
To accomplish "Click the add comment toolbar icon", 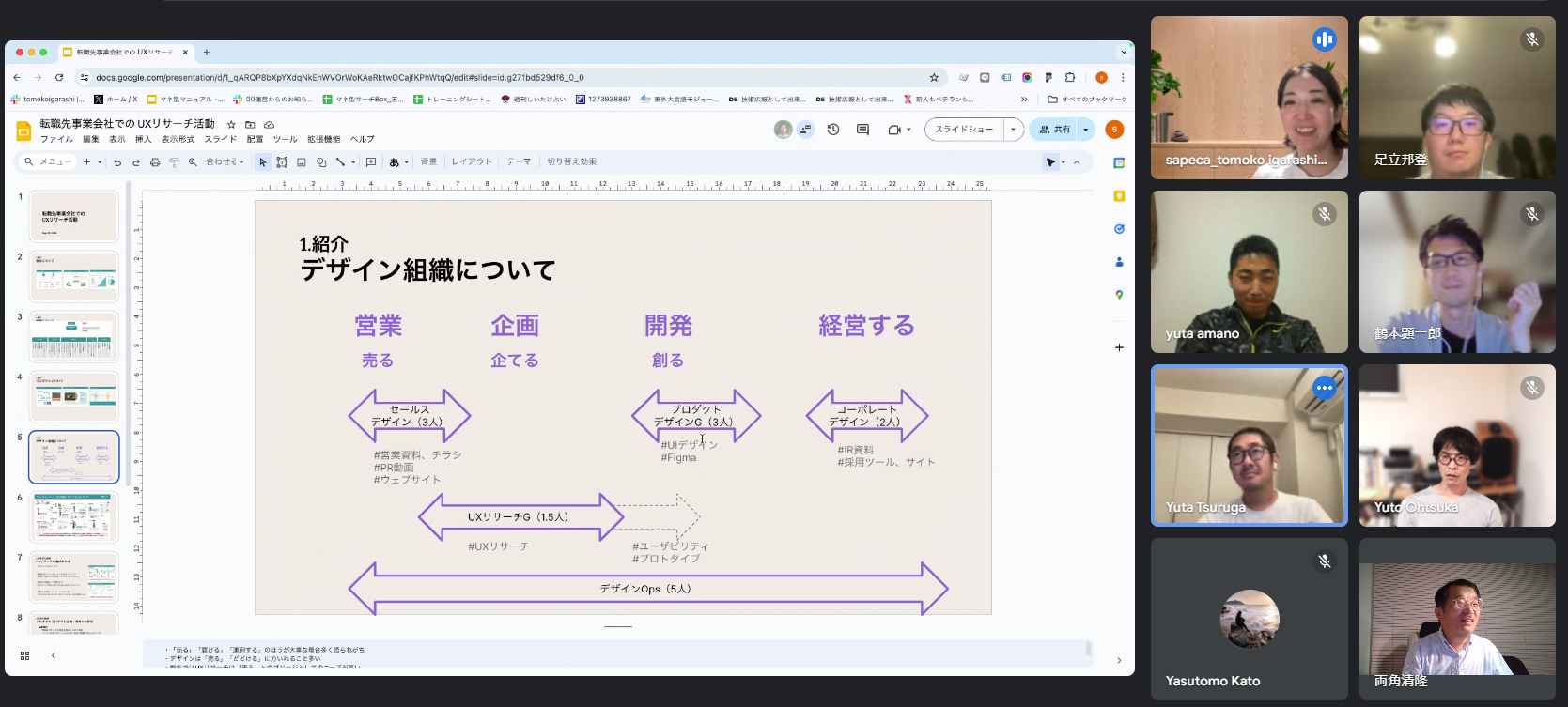I will pyautogui.click(x=371, y=162).
